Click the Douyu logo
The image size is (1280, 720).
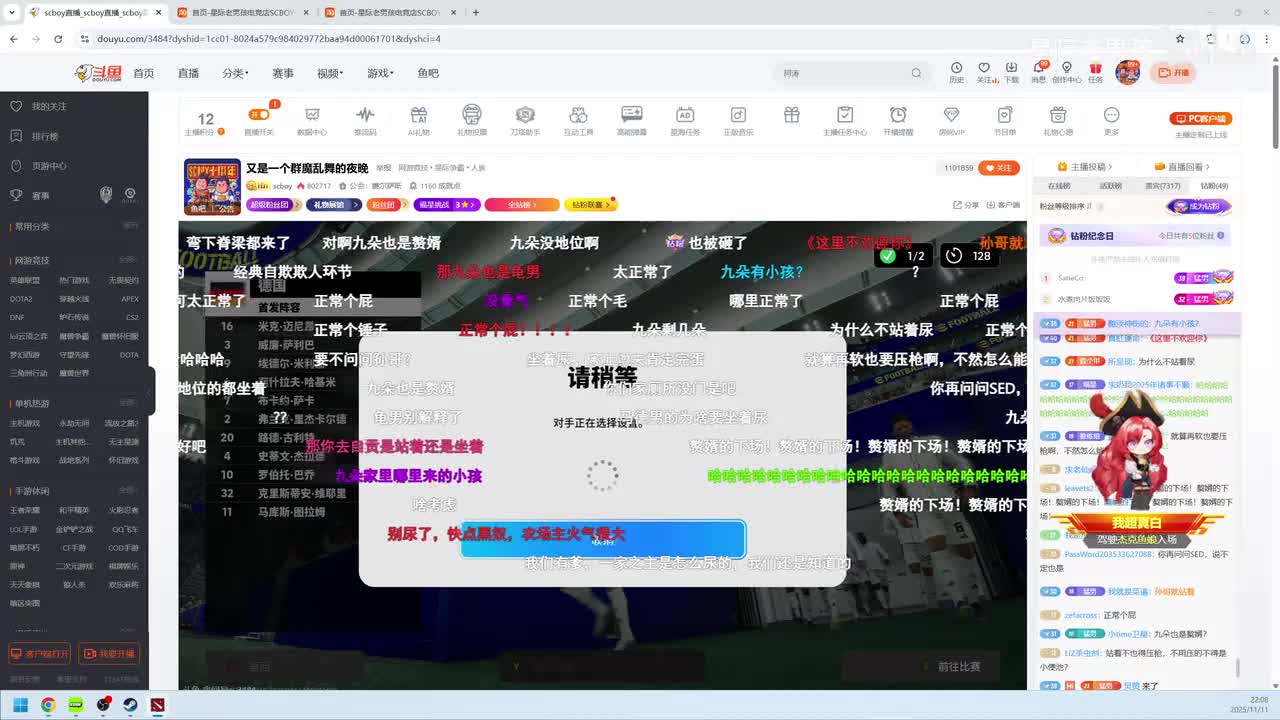[x=98, y=73]
